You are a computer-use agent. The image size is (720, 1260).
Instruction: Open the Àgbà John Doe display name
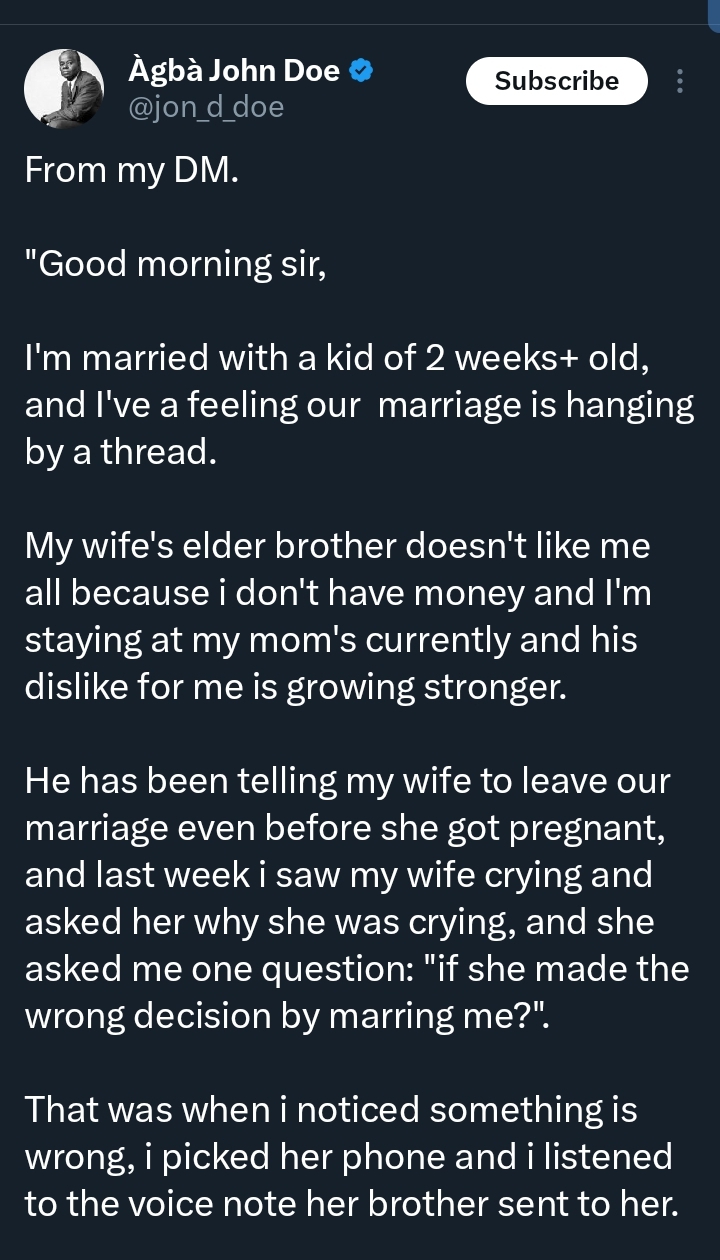(234, 71)
